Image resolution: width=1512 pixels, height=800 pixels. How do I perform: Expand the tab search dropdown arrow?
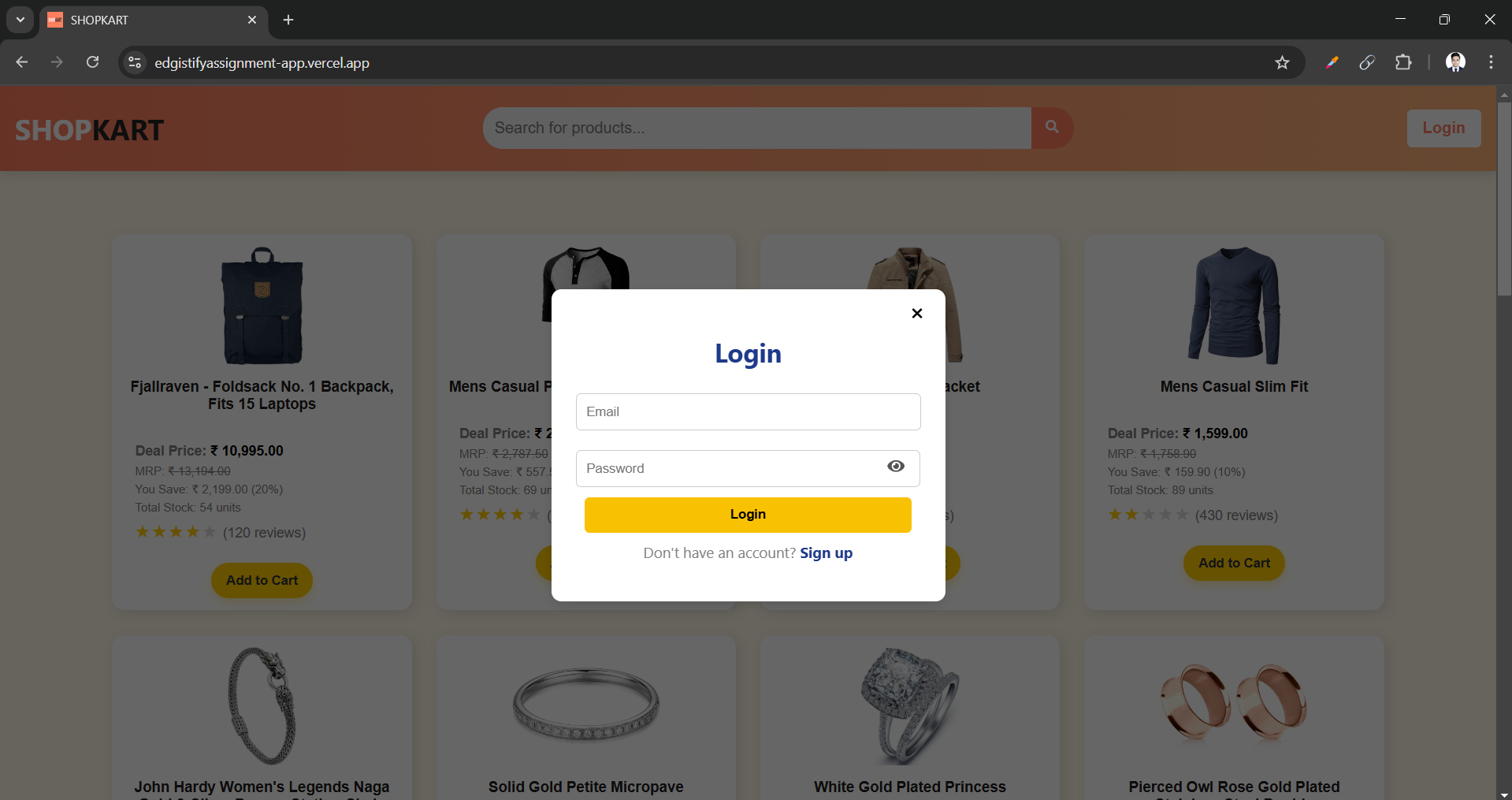pos(20,20)
